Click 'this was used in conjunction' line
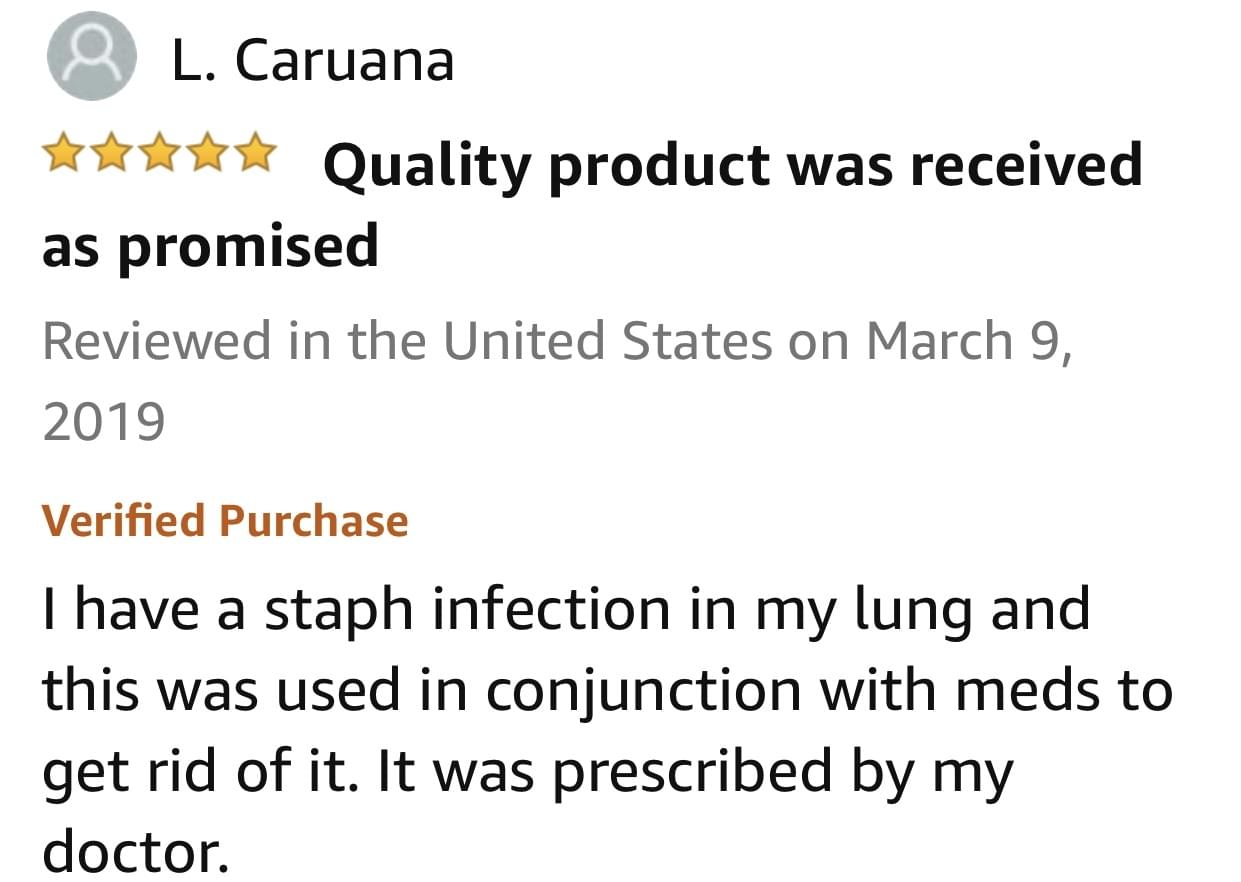The height and width of the screenshot is (882, 1241). (607, 692)
